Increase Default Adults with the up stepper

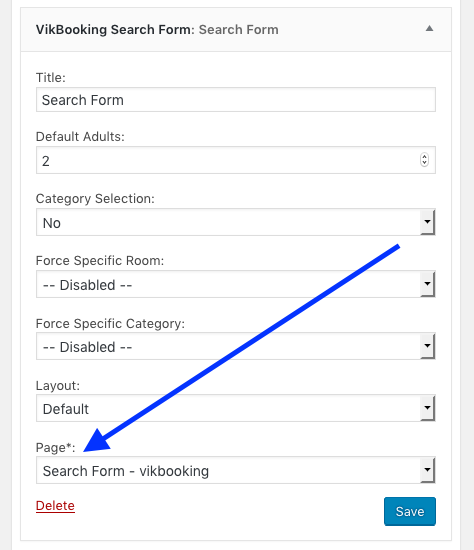tap(425, 157)
